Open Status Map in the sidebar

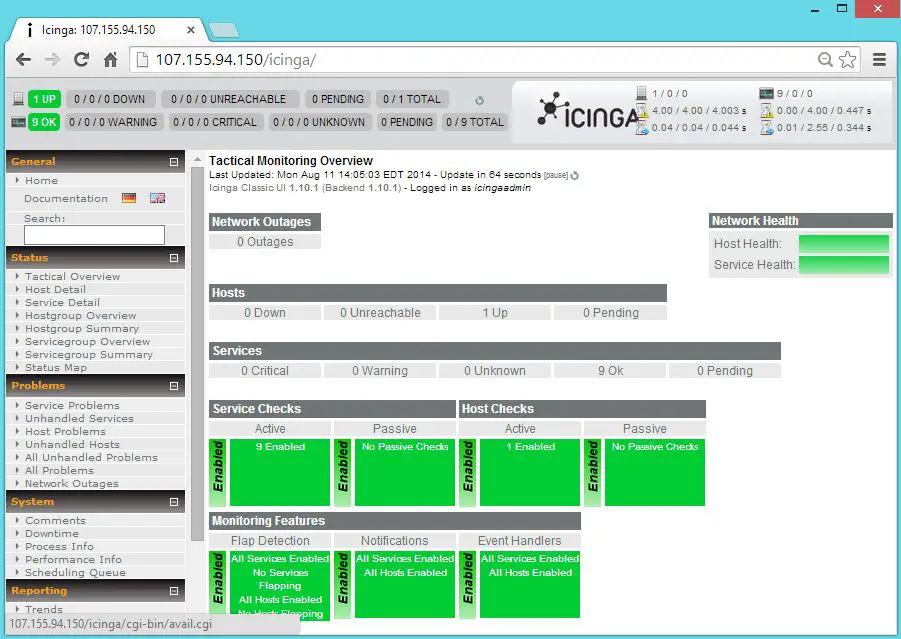56,368
